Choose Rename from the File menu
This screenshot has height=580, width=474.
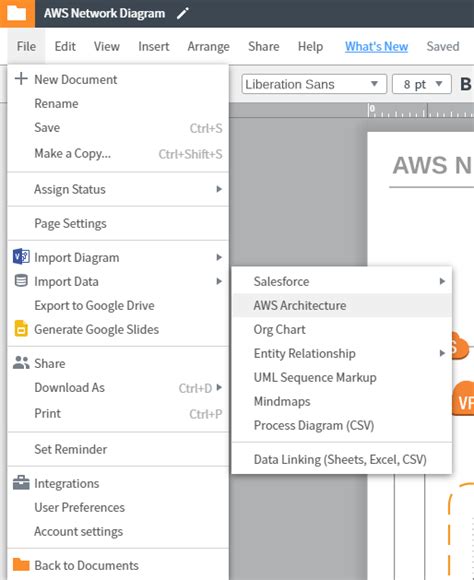[x=118, y=104]
